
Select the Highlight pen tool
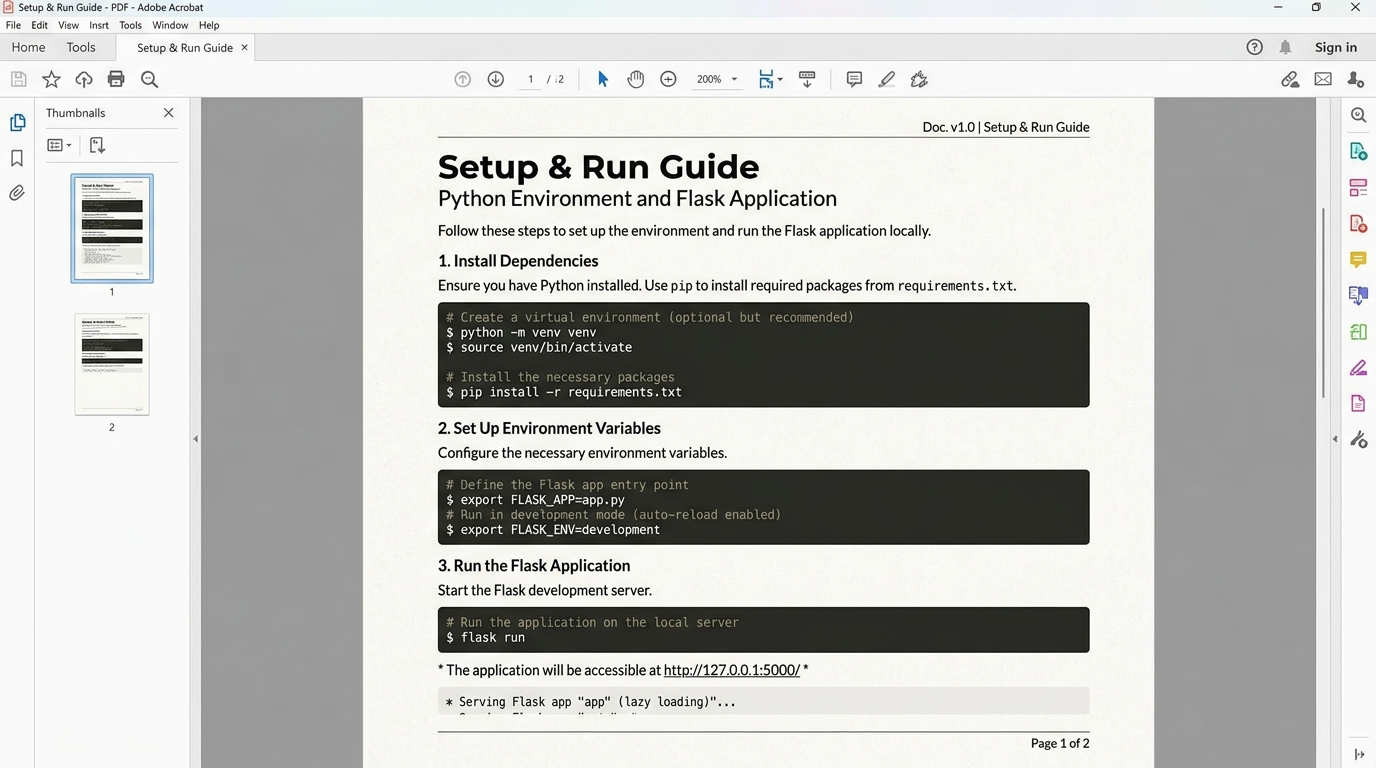tap(886, 79)
